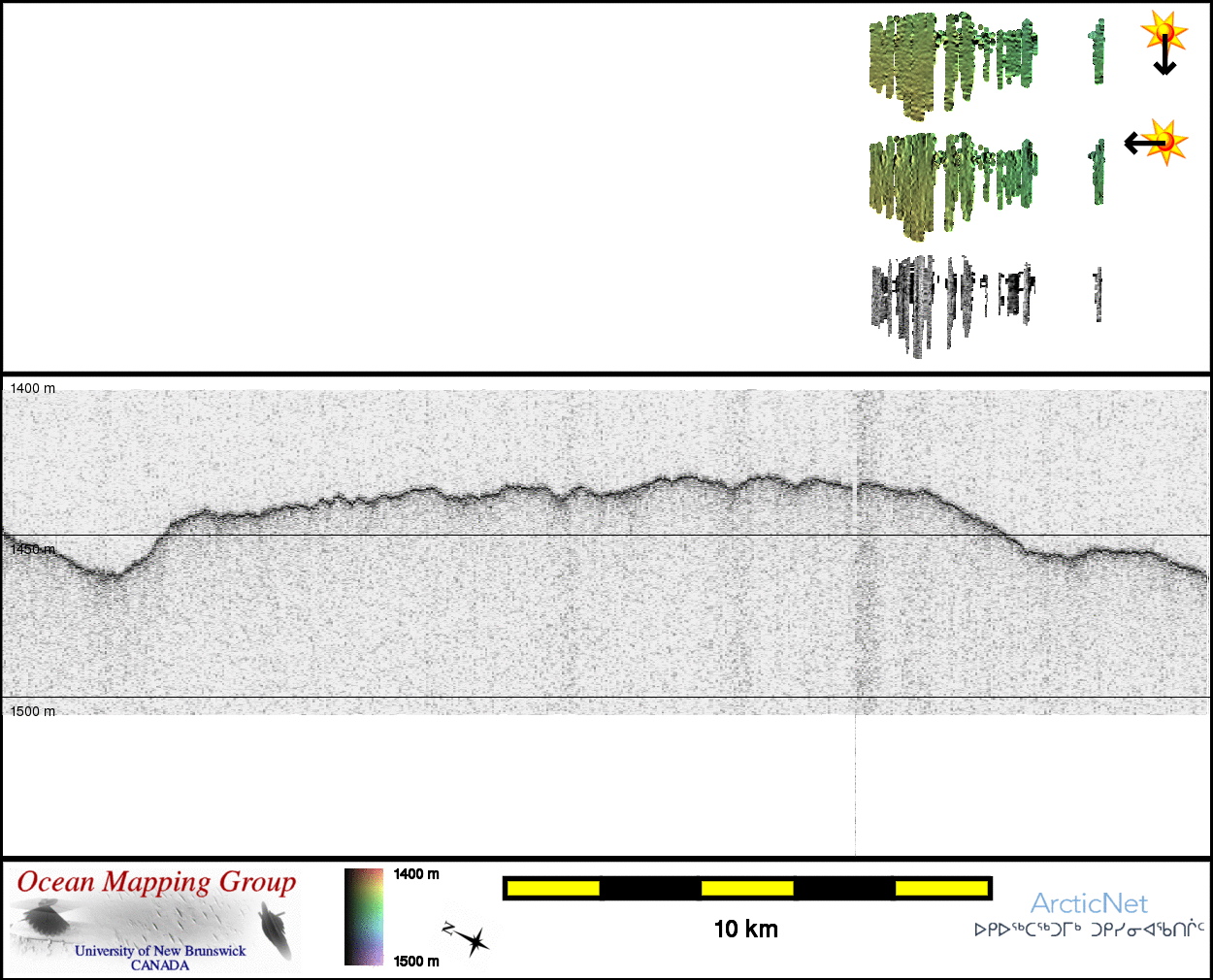Viewport: 1213px width, 980px height.
Task: Click the first yellow segment of scale bar
Action: pos(553,888)
